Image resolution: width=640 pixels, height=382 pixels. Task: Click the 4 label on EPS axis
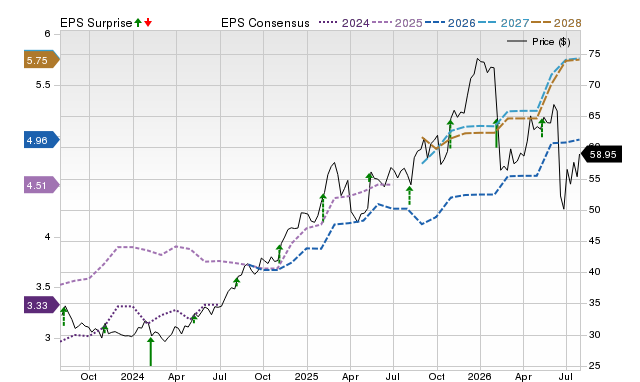47,237
